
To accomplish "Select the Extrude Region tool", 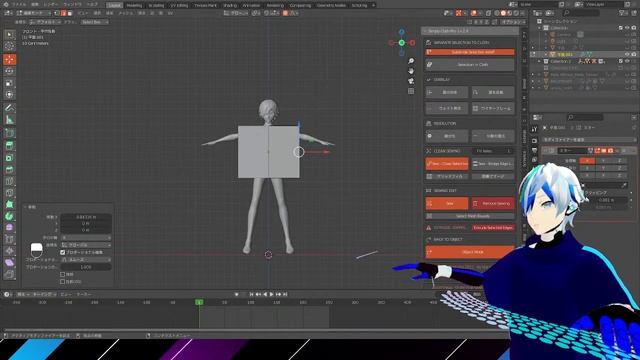I will click(9, 146).
